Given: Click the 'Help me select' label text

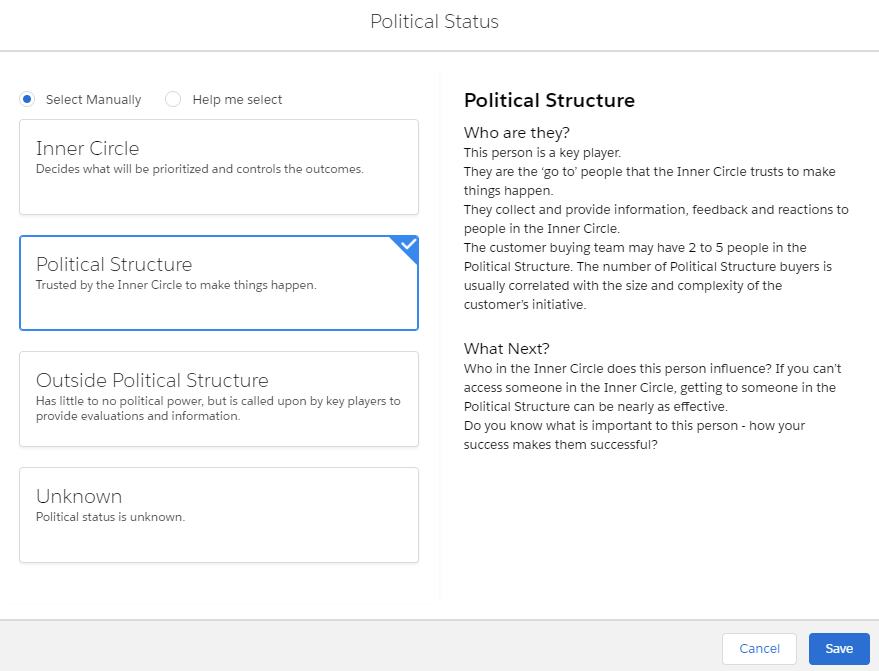Looking at the screenshot, I should (237, 100).
